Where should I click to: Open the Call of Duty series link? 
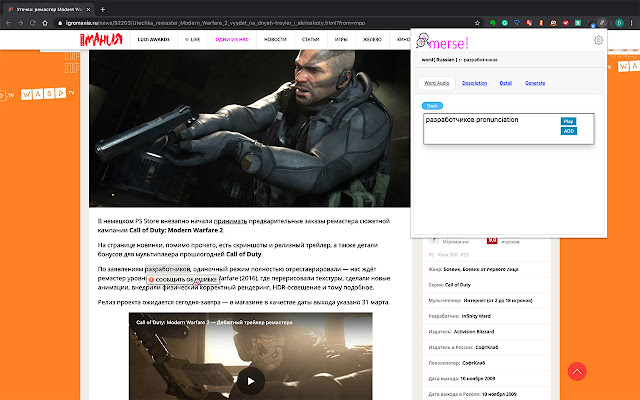pos(459,285)
